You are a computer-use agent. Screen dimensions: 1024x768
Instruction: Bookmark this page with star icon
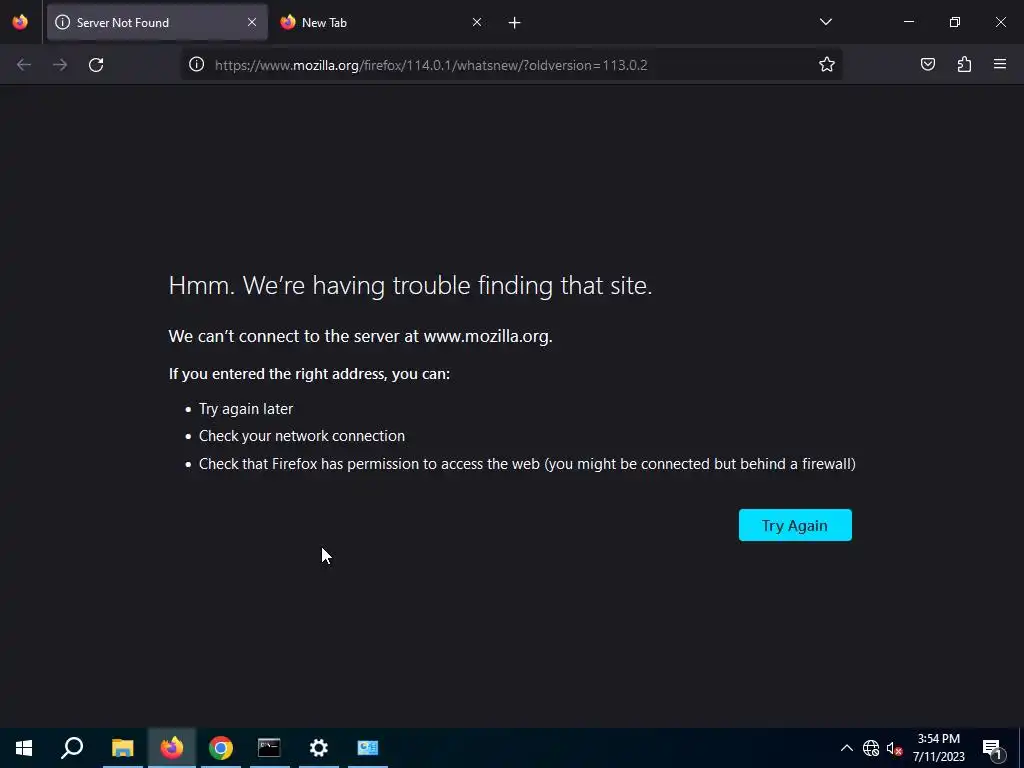click(x=827, y=65)
